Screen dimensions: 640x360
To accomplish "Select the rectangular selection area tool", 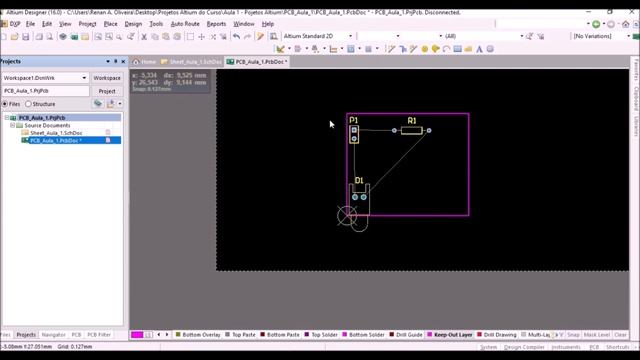I will click(190, 37).
